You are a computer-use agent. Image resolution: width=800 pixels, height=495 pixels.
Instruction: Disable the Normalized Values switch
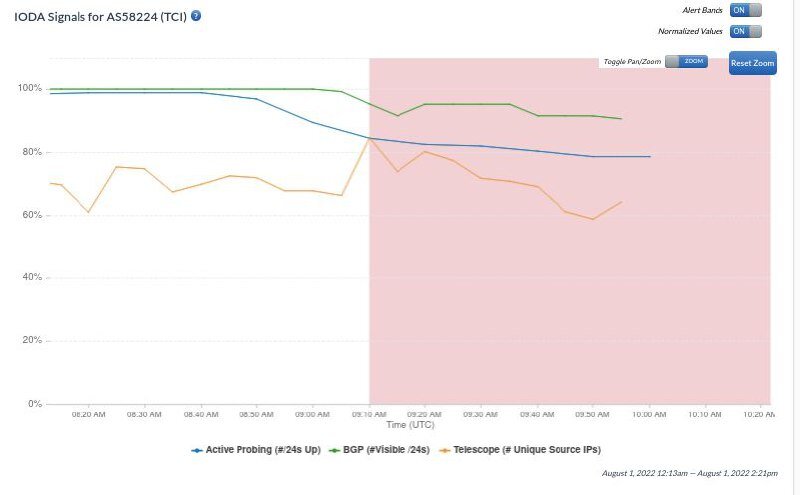click(745, 31)
